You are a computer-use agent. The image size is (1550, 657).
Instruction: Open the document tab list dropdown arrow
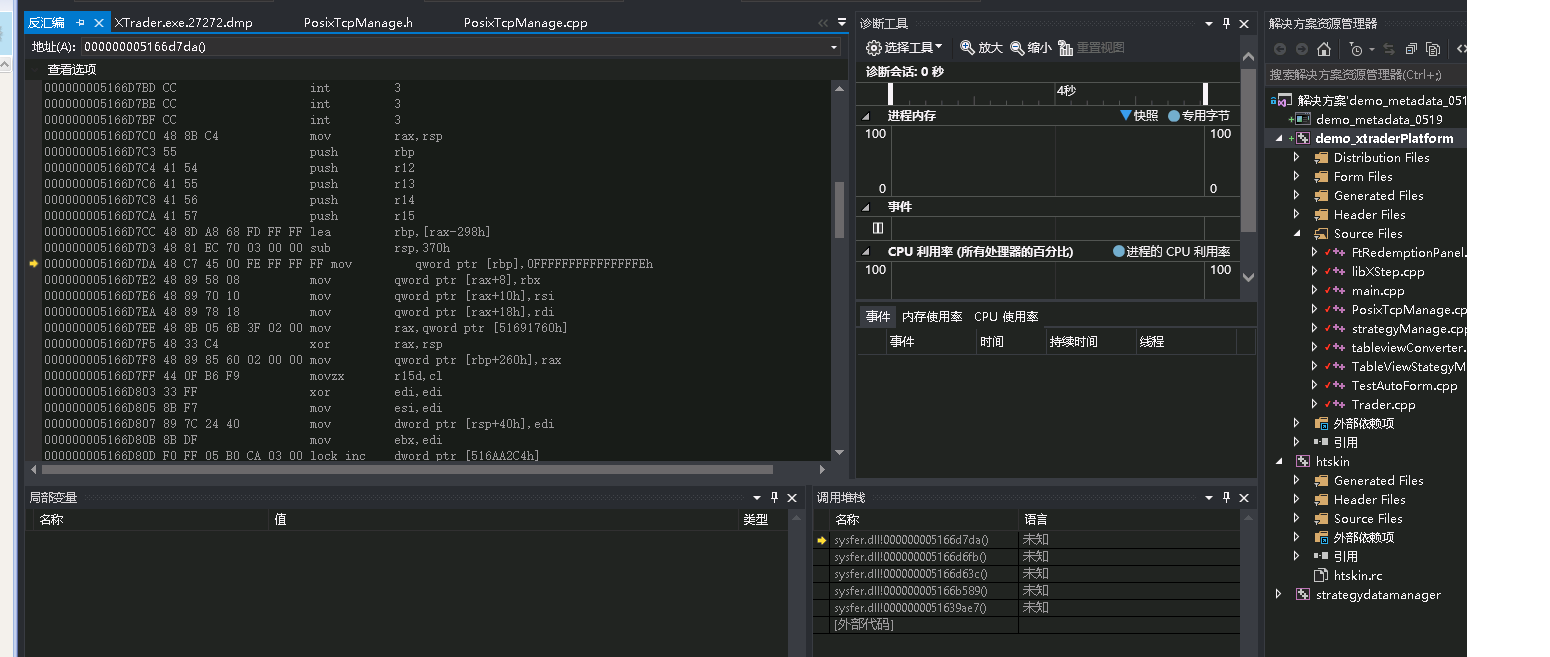pyautogui.click(x=840, y=22)
